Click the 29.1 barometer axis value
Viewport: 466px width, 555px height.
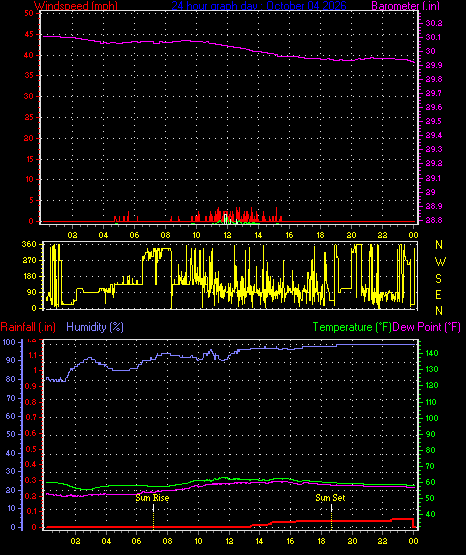point(434,178)
